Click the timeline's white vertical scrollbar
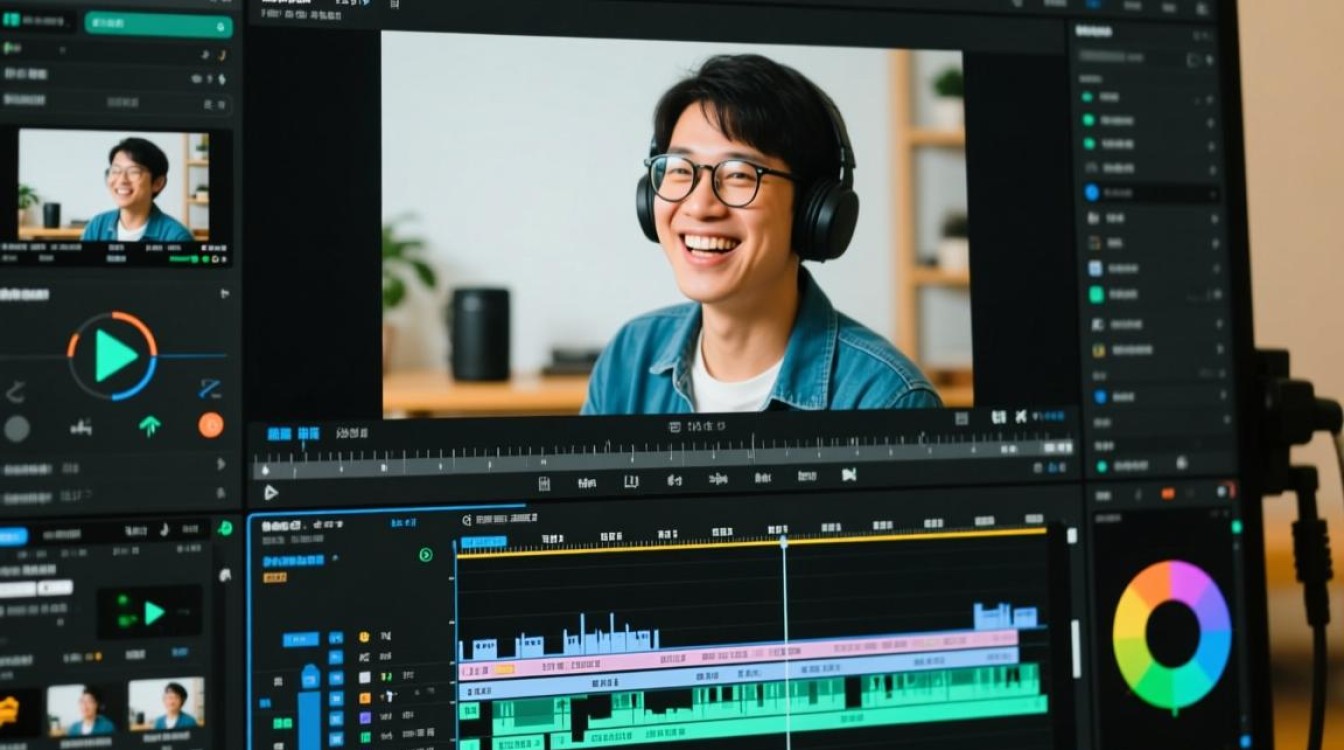1344x750 pixels. click(1076, 648)
